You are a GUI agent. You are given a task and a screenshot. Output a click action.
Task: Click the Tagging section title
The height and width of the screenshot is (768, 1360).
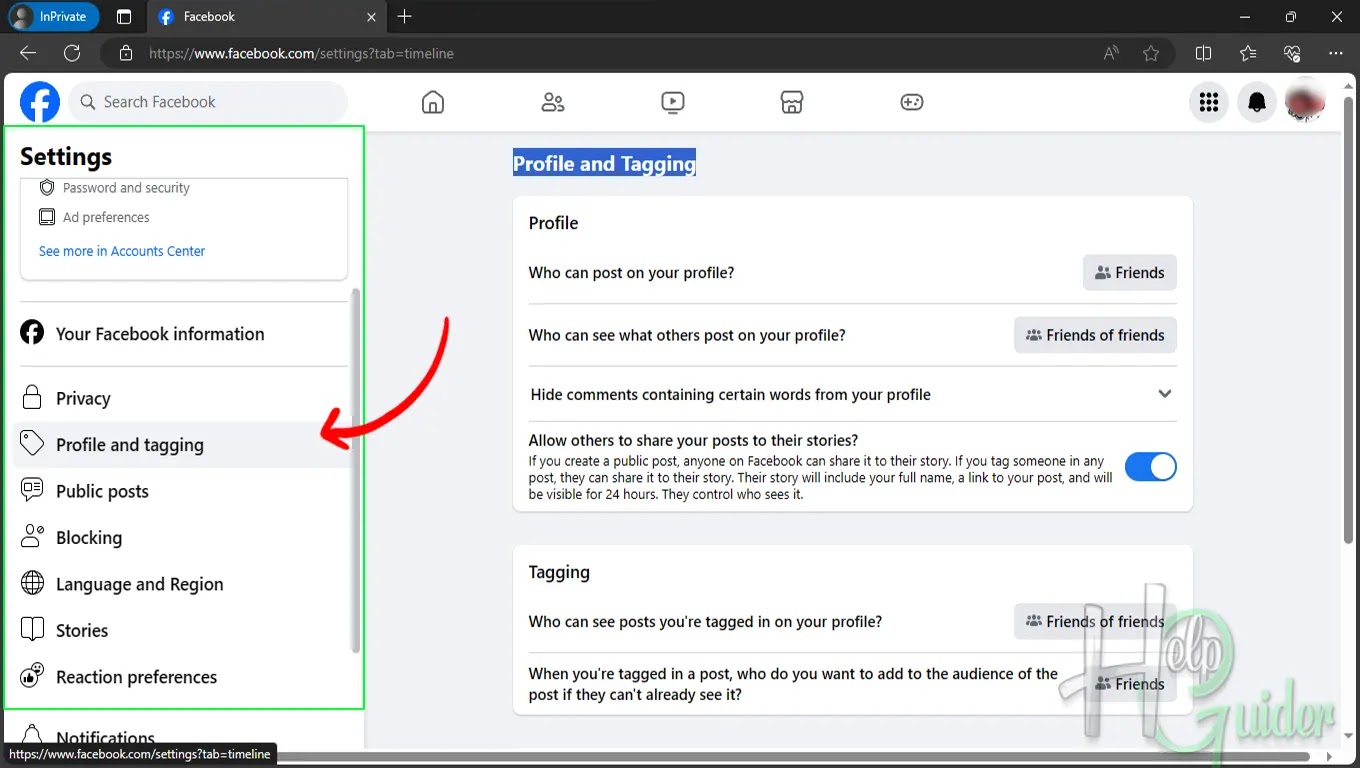click(x=559, y=572)
